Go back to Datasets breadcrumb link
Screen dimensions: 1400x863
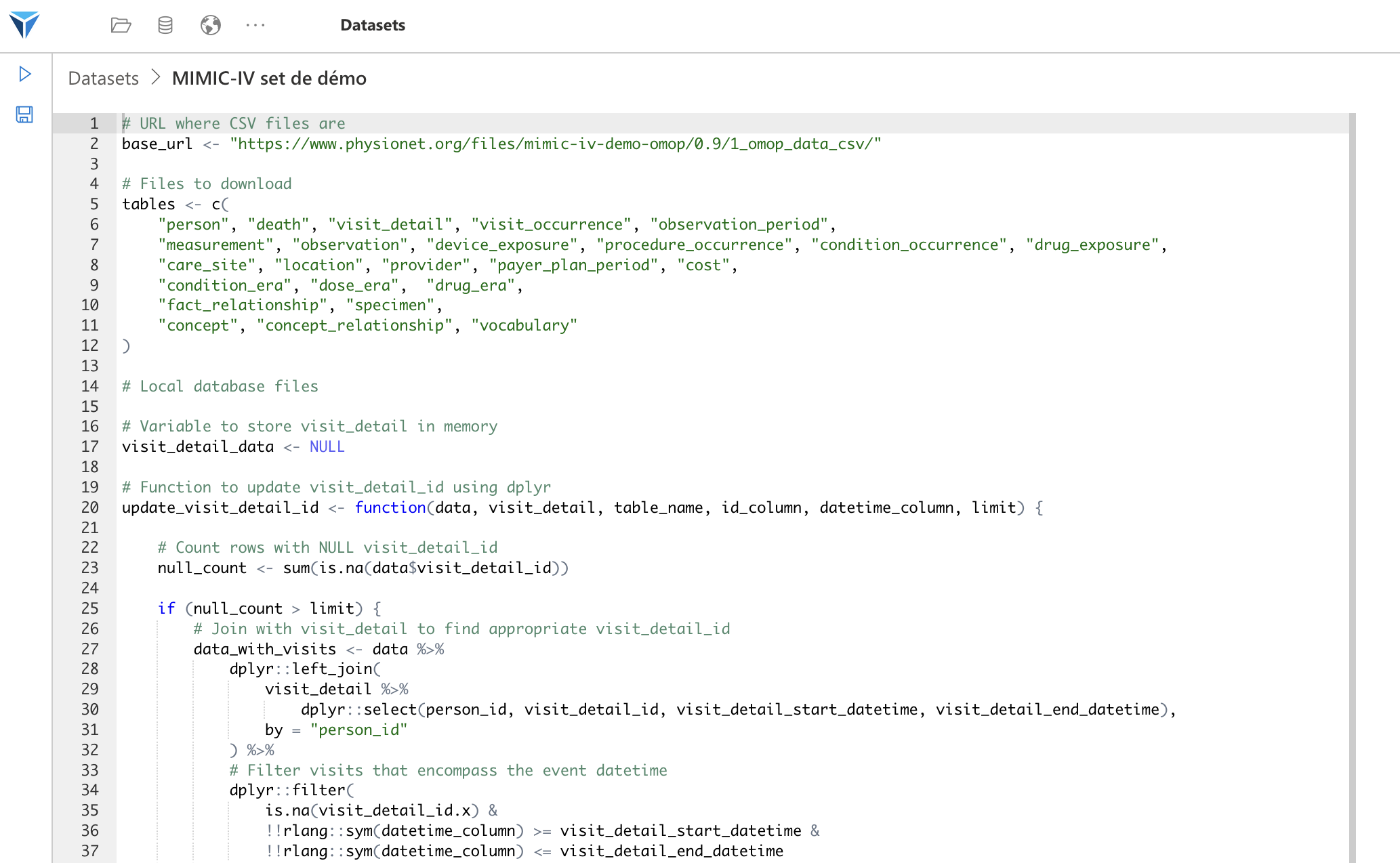[x=104, y=79]
